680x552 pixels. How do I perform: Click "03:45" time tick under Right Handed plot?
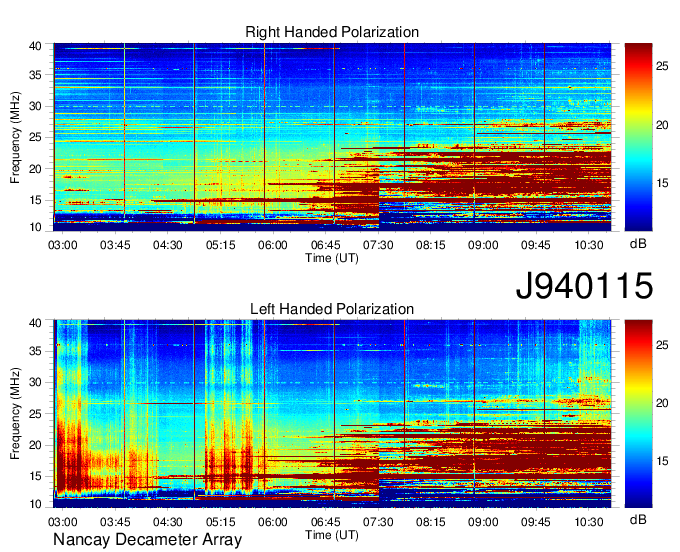pyautogui.click(x=115, y=245)
